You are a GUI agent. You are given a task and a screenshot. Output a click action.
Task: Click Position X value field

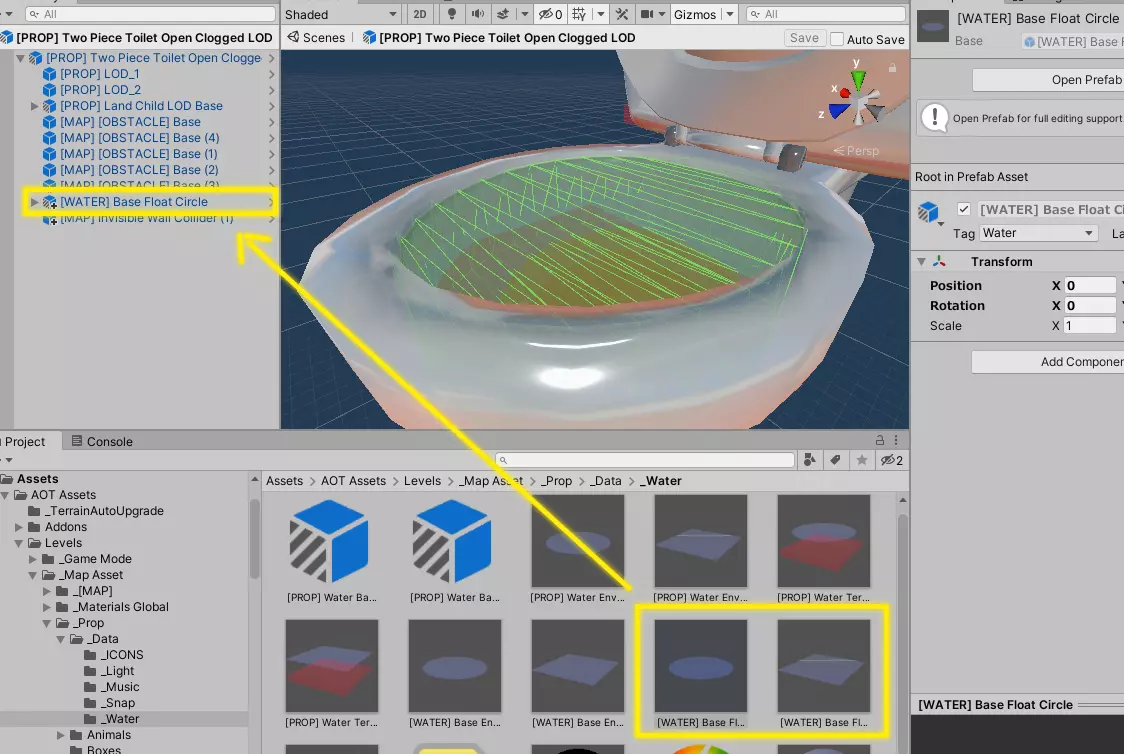click(x=1090, y=285)
